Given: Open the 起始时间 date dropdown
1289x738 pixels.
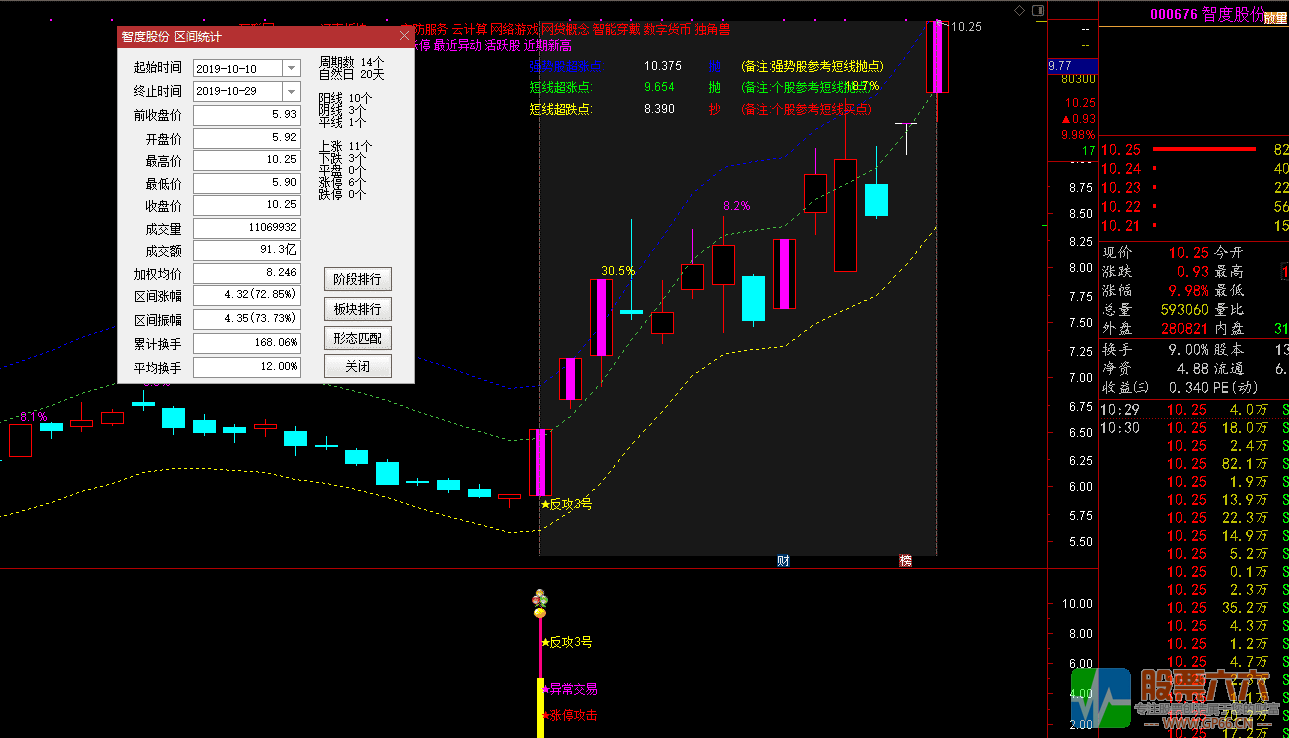Looking at the screenshot, I should click(x=291, y=69).
